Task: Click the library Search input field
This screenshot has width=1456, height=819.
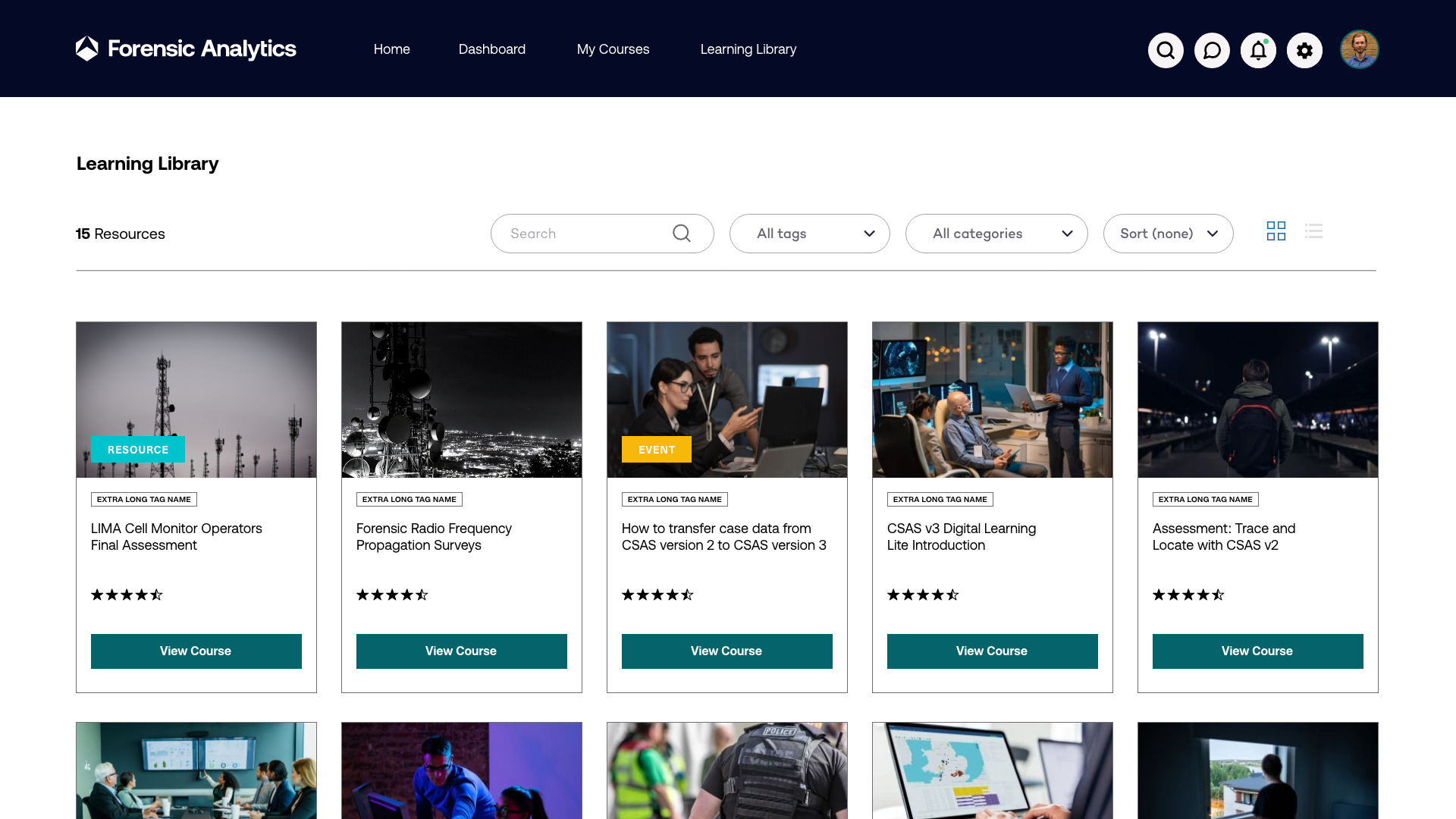Action: [584, 234]
